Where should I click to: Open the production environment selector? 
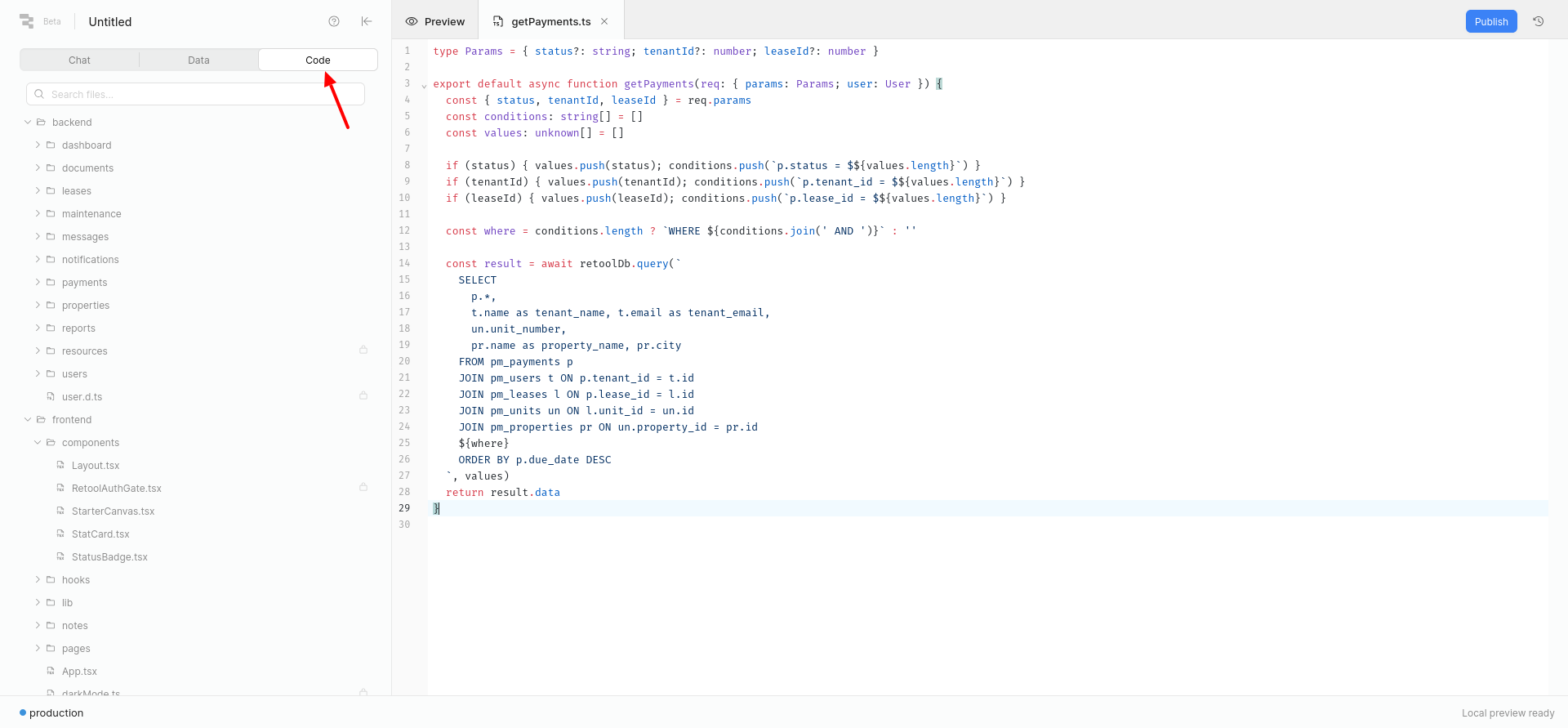pos(51,712)
